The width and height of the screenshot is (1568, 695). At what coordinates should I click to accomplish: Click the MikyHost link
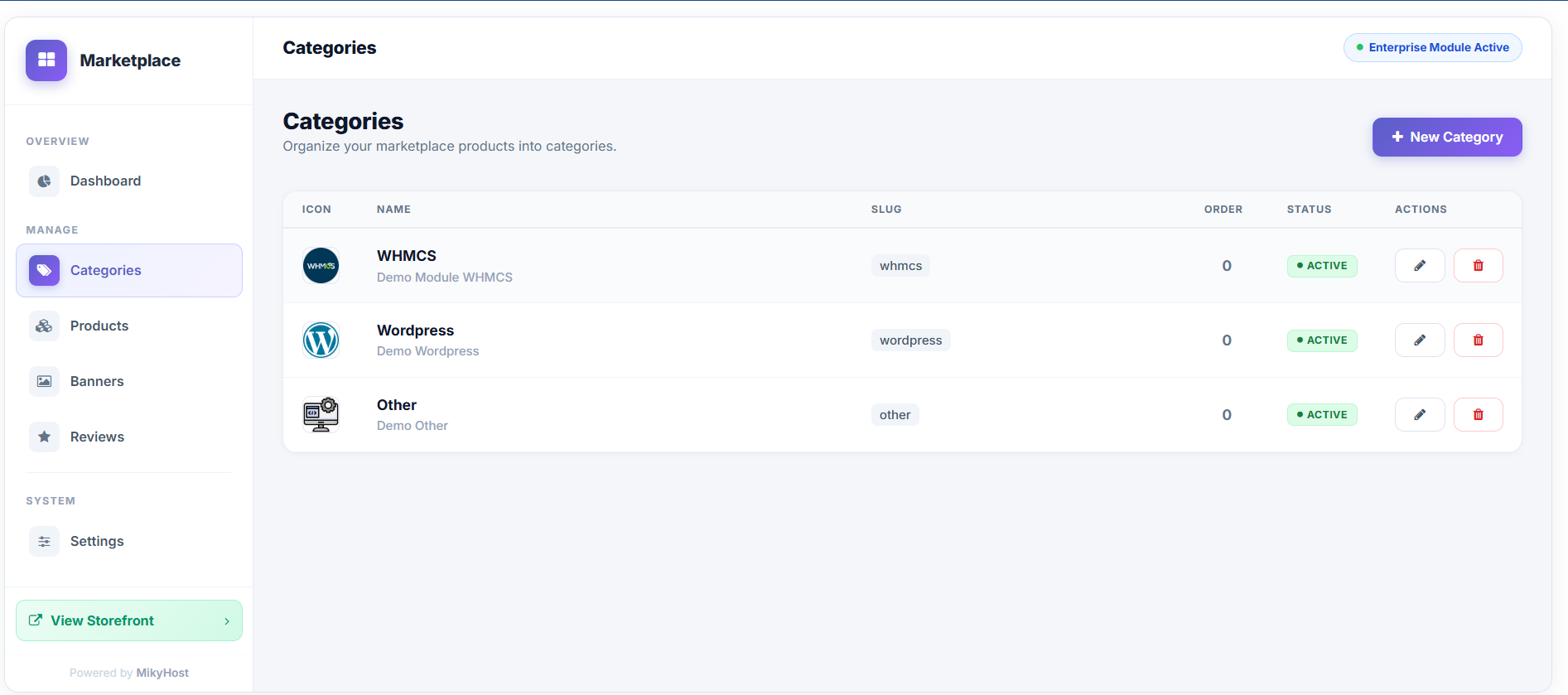point(162,673)
